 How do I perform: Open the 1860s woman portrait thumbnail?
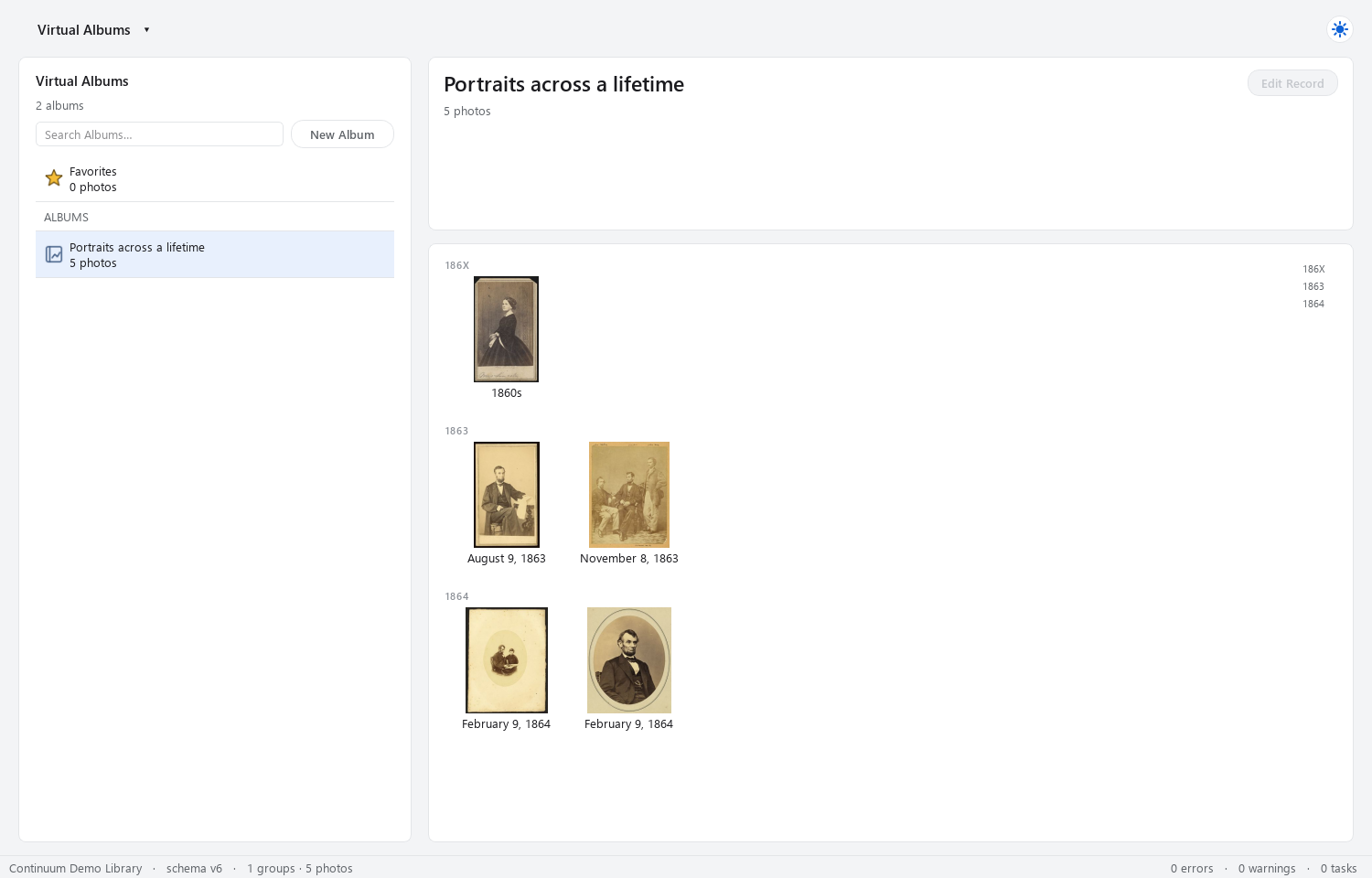tap(506, 329)
